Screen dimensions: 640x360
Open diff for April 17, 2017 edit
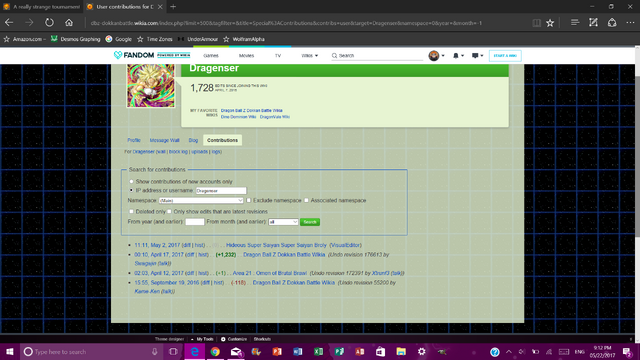point(190,255)
